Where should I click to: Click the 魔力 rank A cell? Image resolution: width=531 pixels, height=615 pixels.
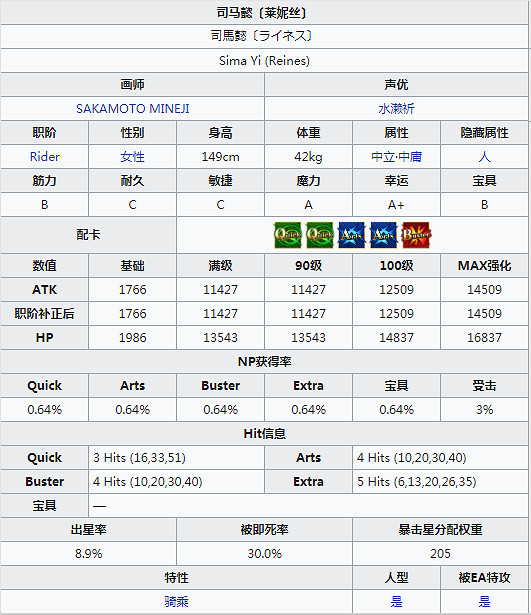(x=308, y=205)
